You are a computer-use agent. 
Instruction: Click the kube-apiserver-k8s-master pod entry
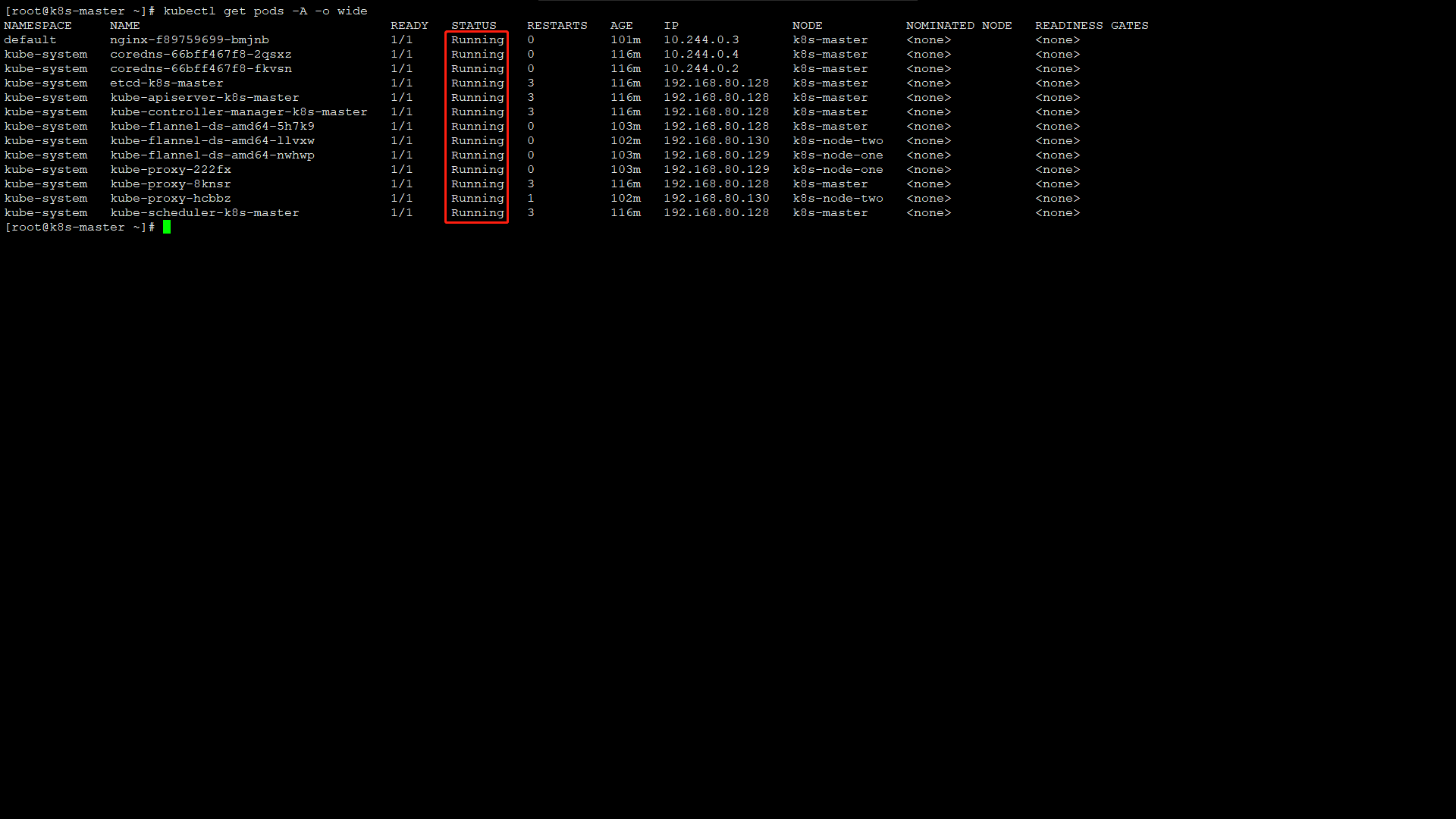click(x=205, y=98)
